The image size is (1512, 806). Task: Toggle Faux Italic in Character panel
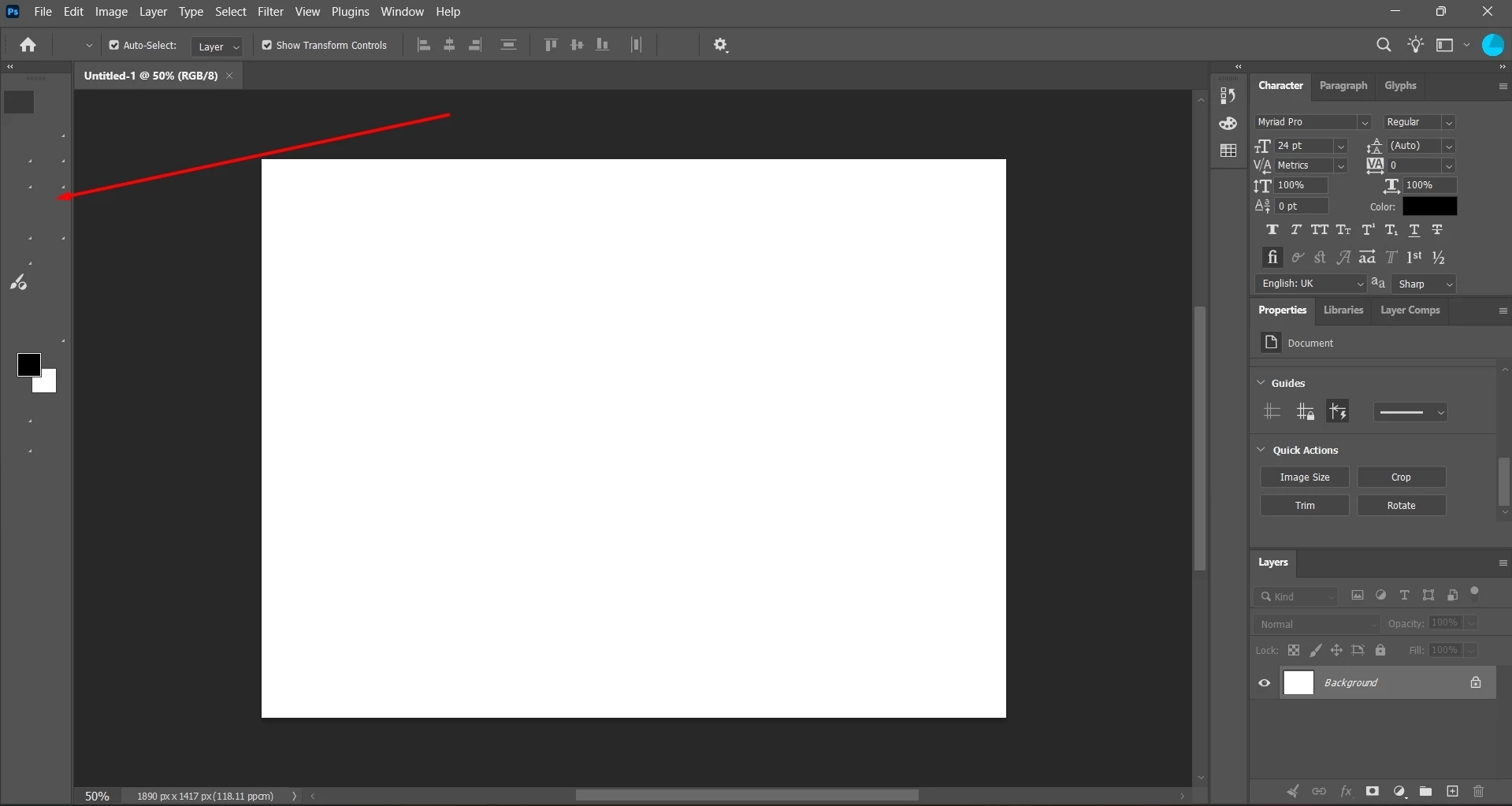point(1296,230)
